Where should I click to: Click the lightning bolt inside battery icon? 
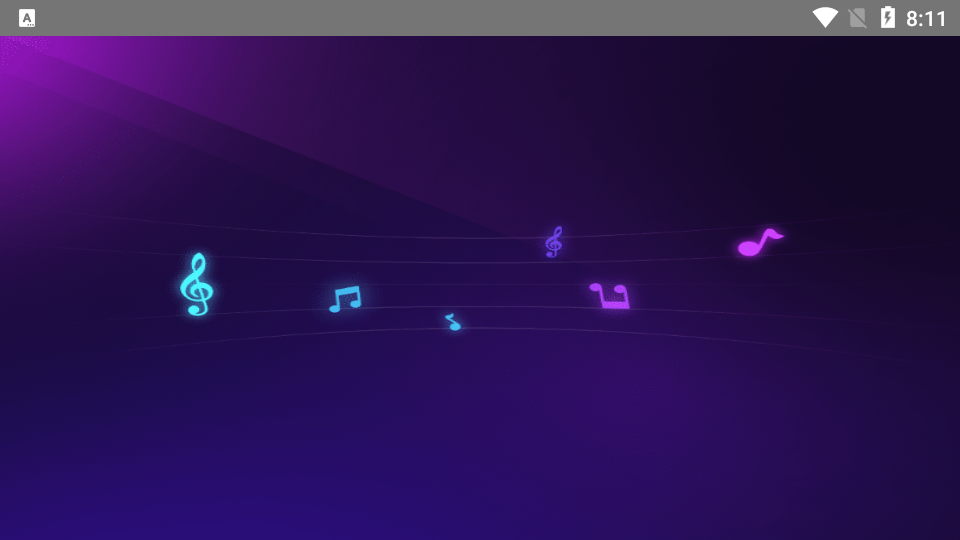click(887, 19)
